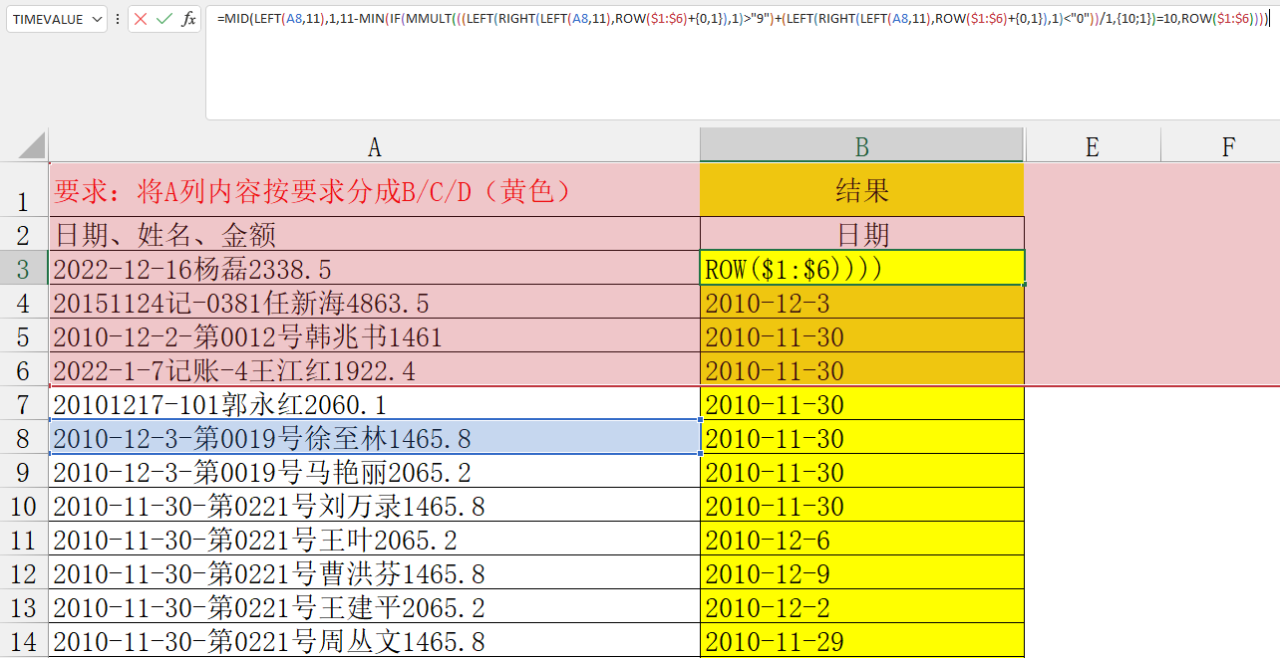
Task: Click cell 2010-11-30-第0221号刘万录1465.8
Action: point(374,506)
